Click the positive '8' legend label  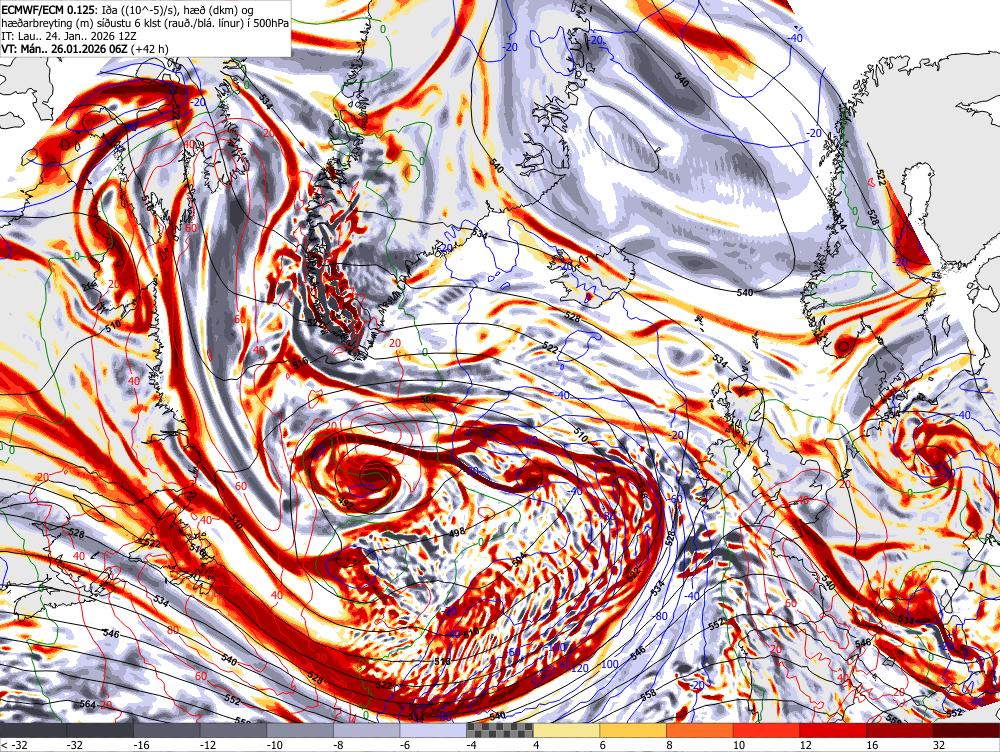pos(670,745)
